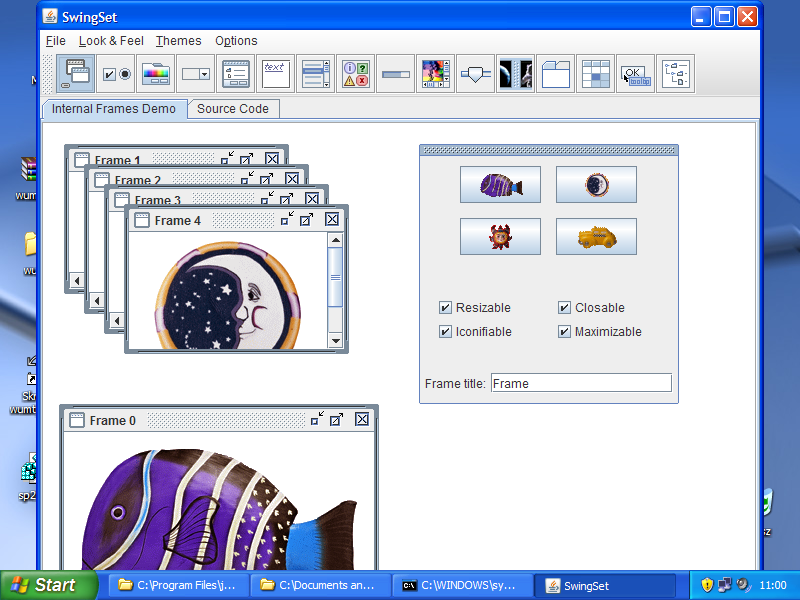Open the Look & Feel menu
Viewport: 800px width, 600px height.
pos(111,41)
